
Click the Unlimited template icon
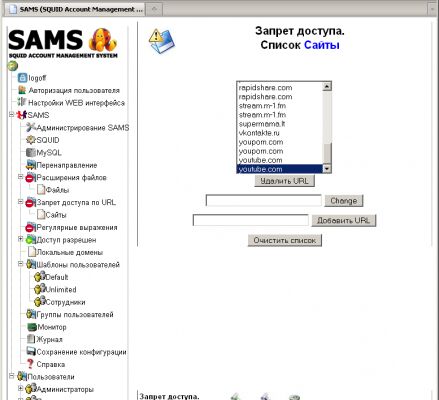coord(40,289)
